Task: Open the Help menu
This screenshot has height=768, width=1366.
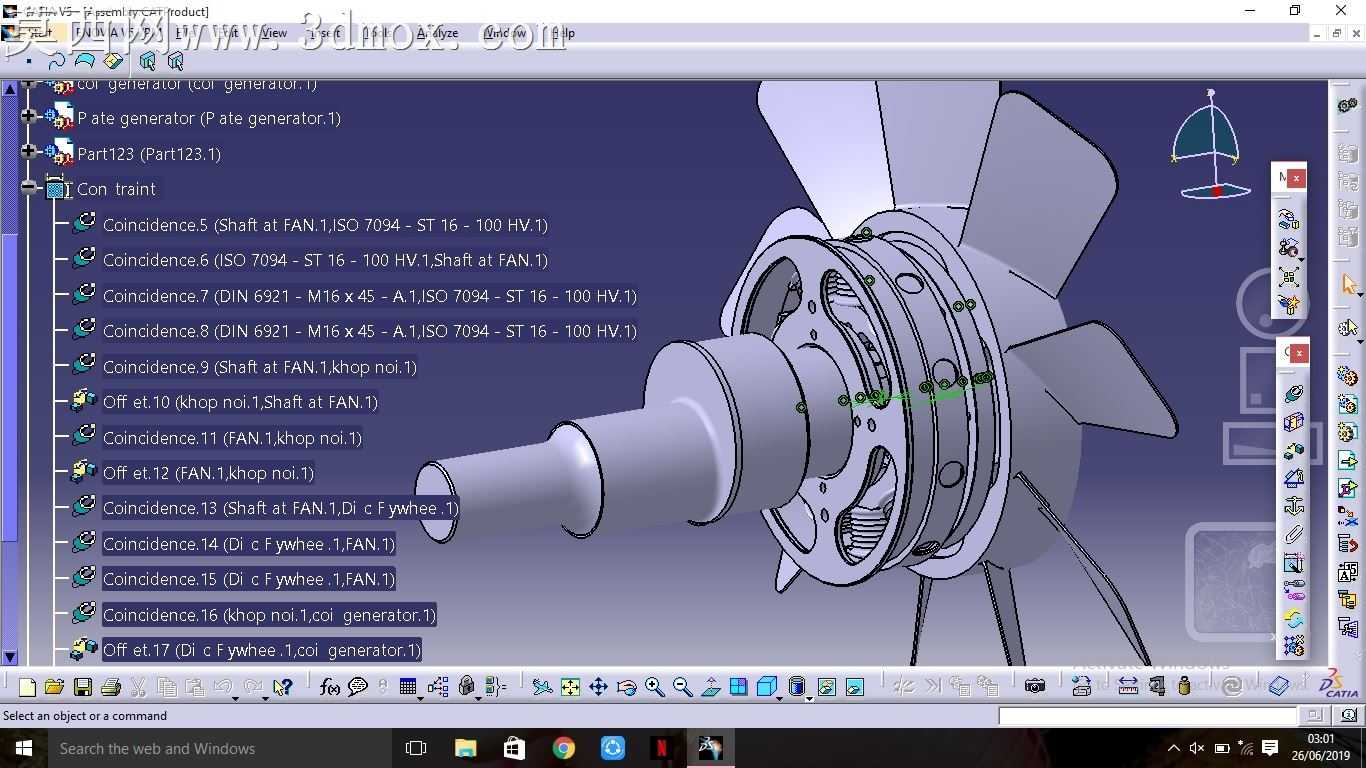Action: (x=563, y=33)
